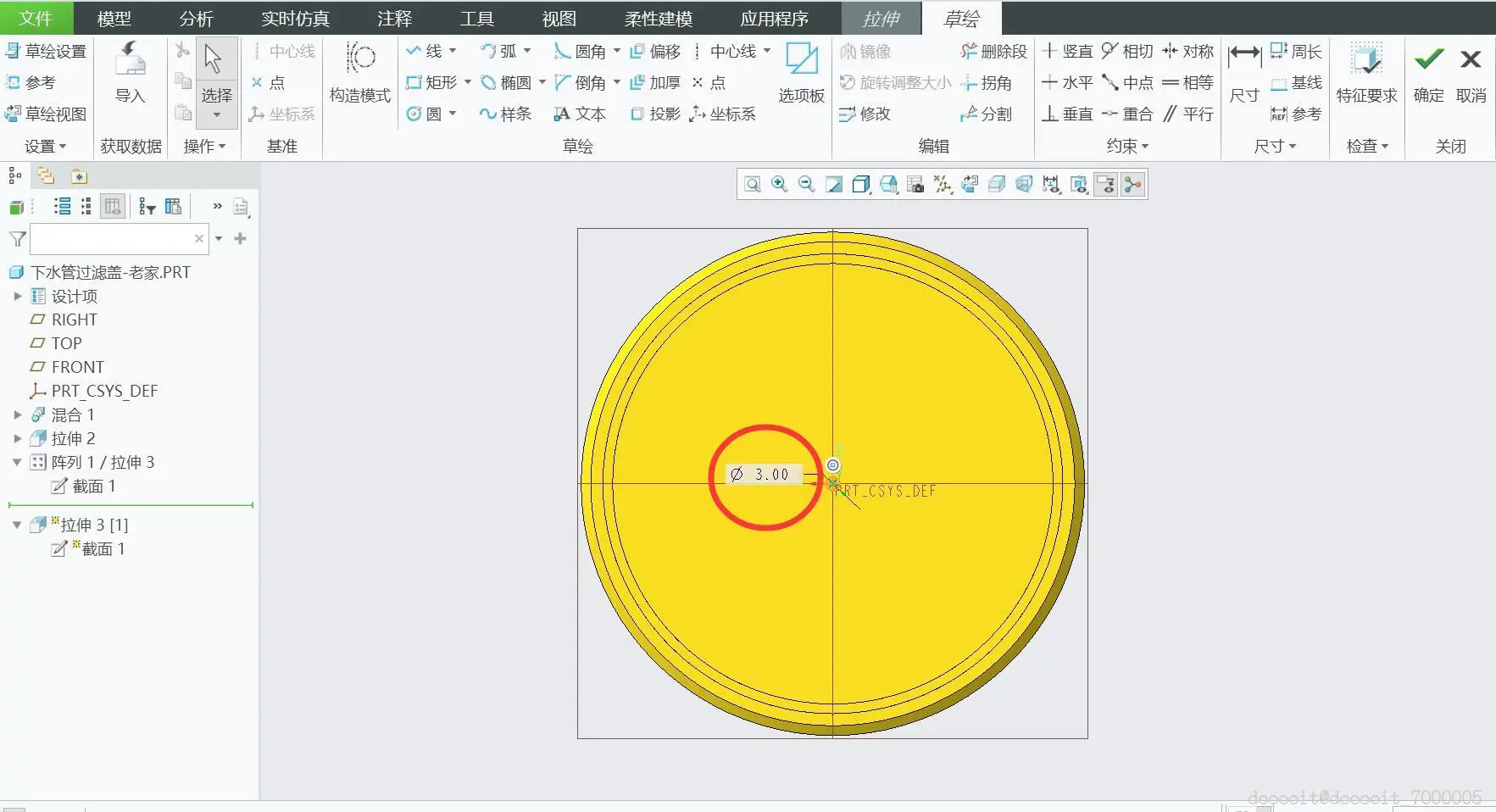Click the 文本 text sketch tool
The image size is (1496, 812).
[580, 114]
